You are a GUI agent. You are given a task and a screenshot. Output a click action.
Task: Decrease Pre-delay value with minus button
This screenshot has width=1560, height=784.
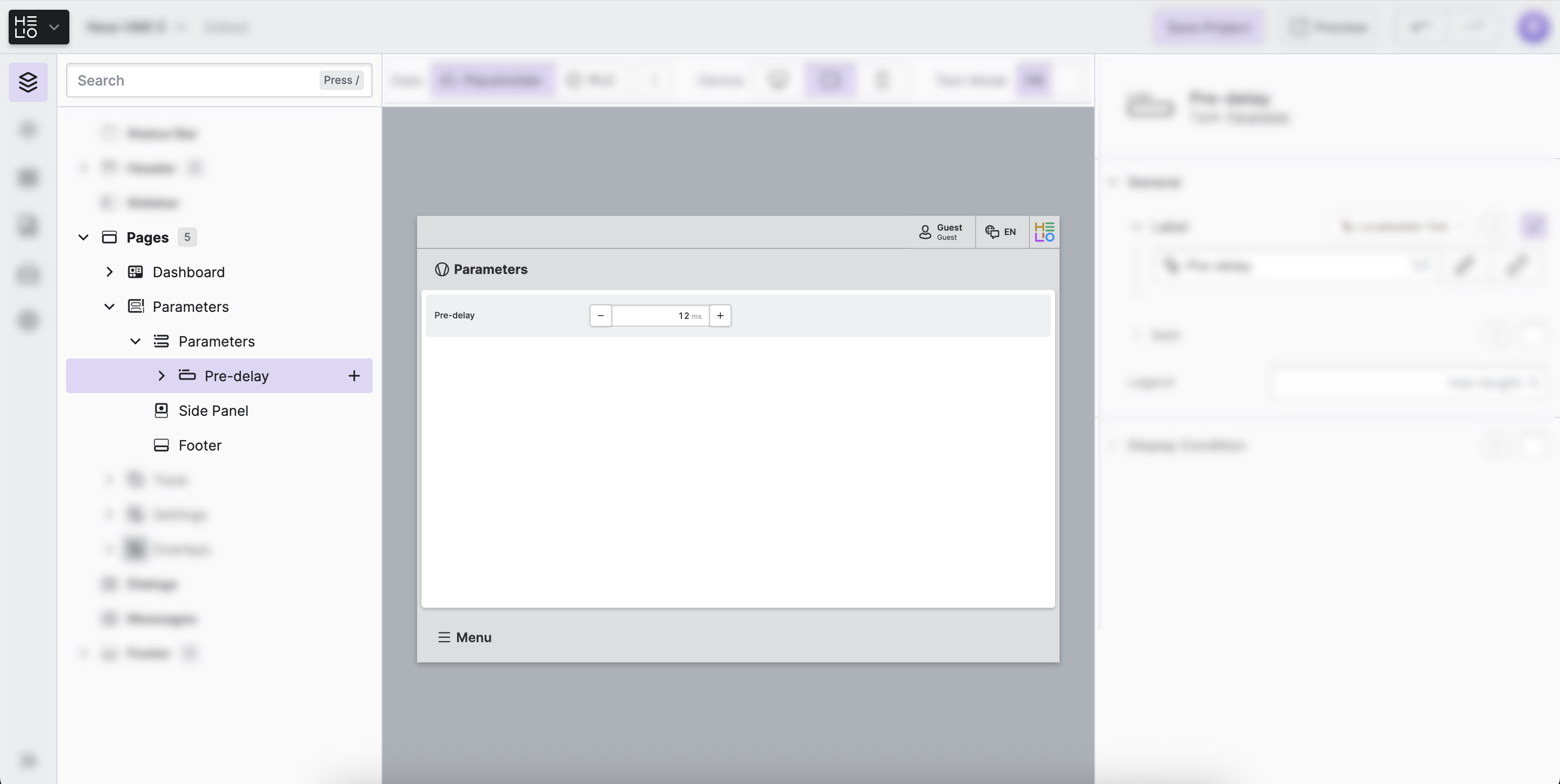click(600, 316)
